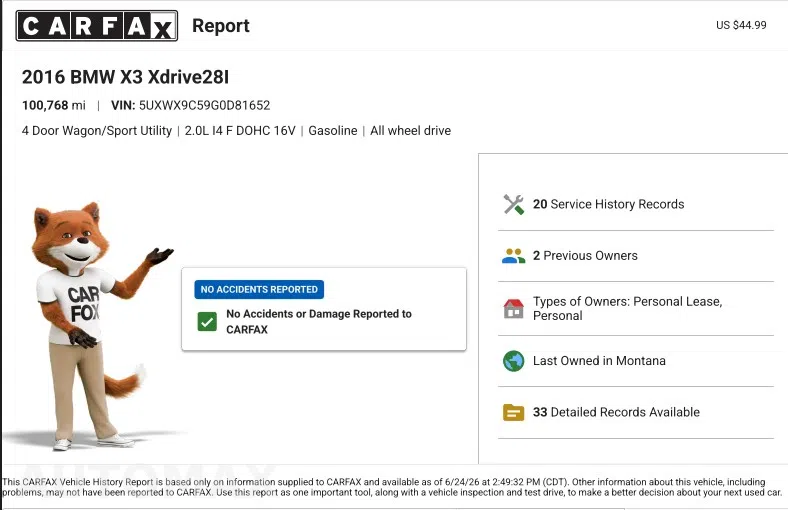Click the 2016 BMW X3 Xdrive28I title

click(x=125, y=77)
